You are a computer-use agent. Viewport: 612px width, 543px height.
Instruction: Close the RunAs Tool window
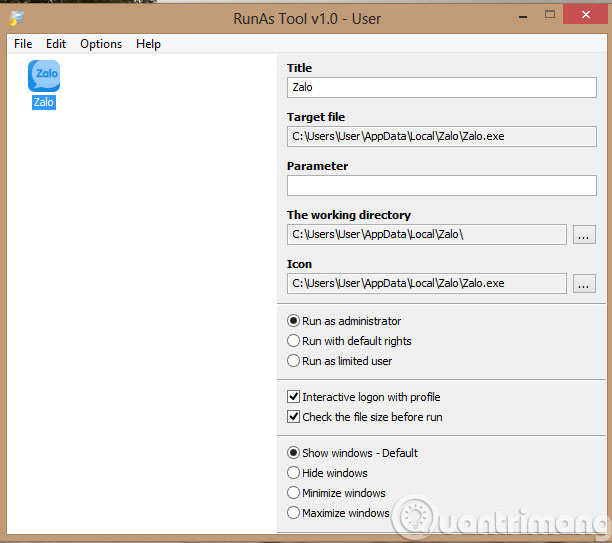pos(585,15)
